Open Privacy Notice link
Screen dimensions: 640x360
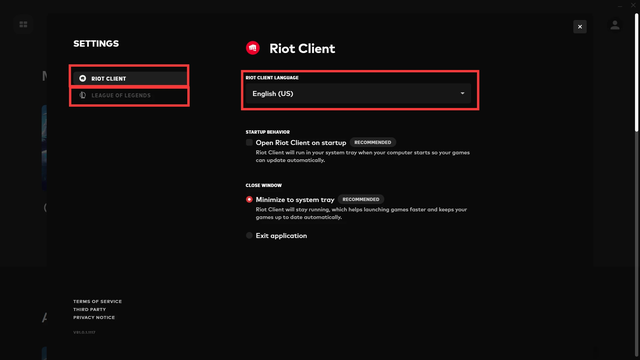(x=94, y=318)
